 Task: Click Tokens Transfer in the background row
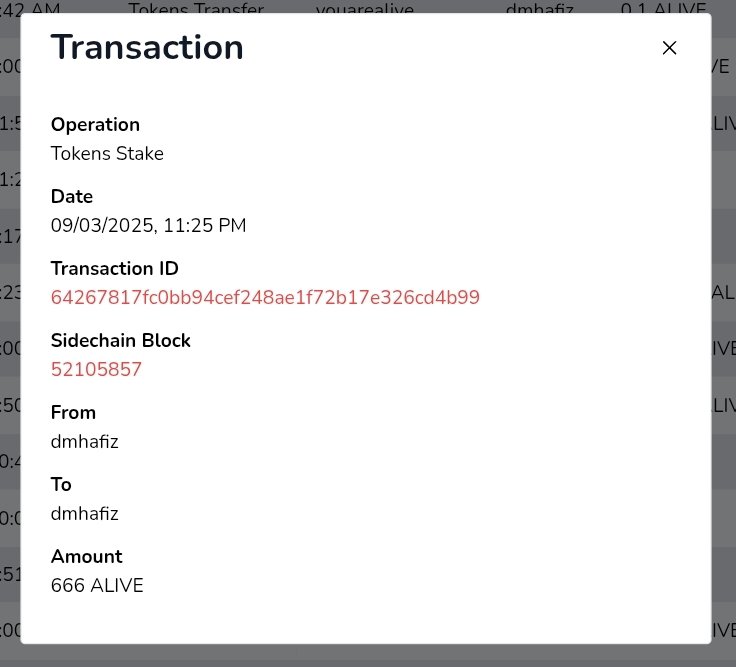(196, 8)
